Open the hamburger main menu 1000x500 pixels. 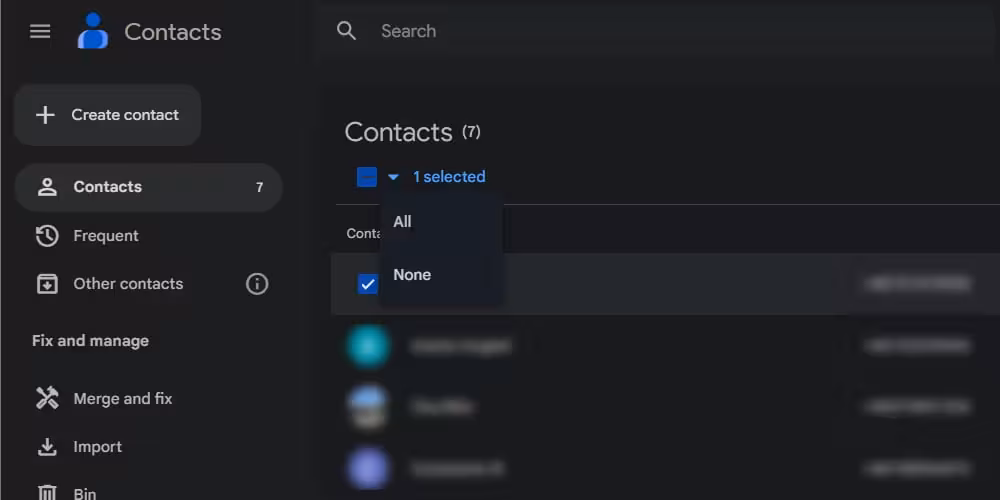[40, 32]
